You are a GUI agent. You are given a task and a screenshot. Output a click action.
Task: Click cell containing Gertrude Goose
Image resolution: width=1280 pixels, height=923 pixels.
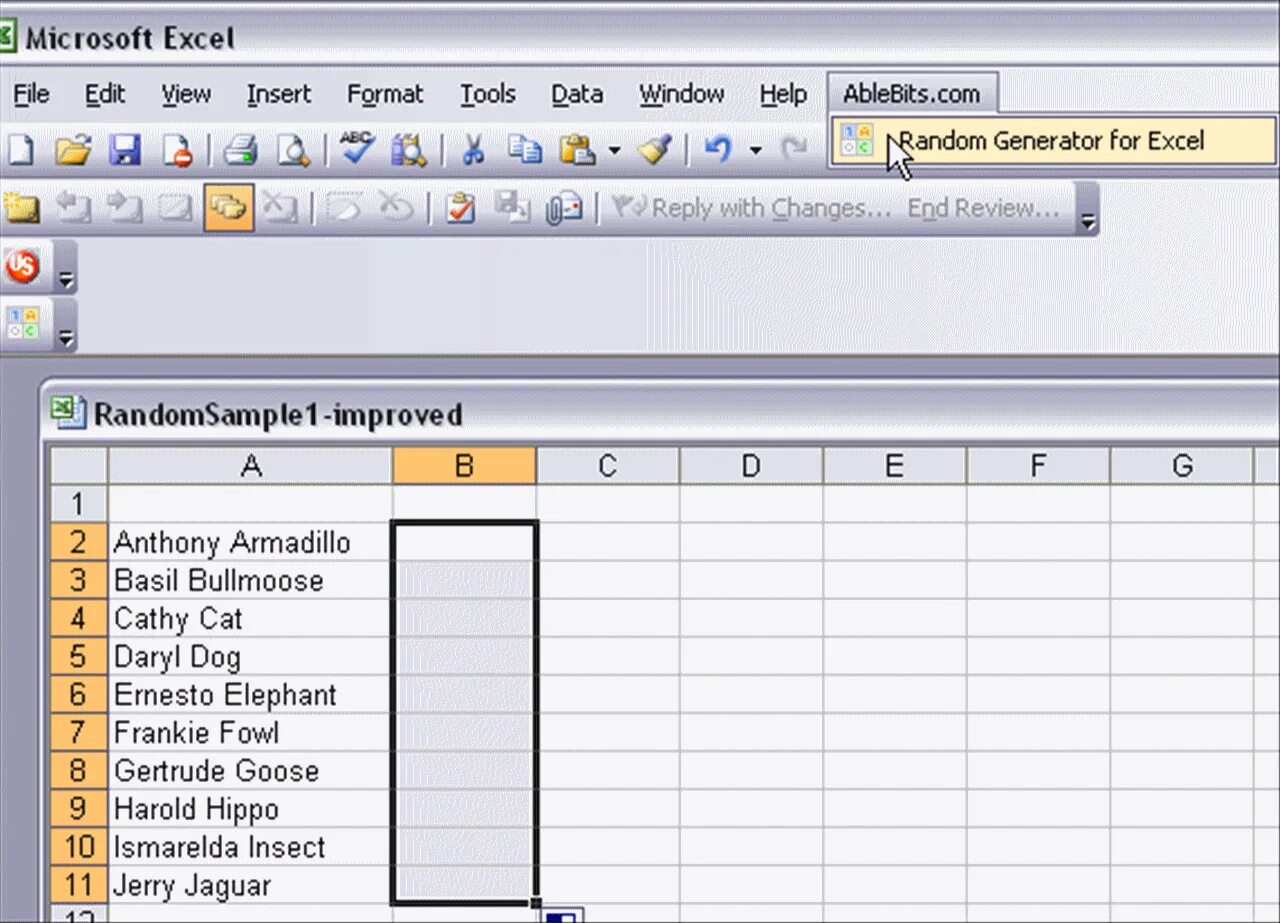tap(250, 770)
